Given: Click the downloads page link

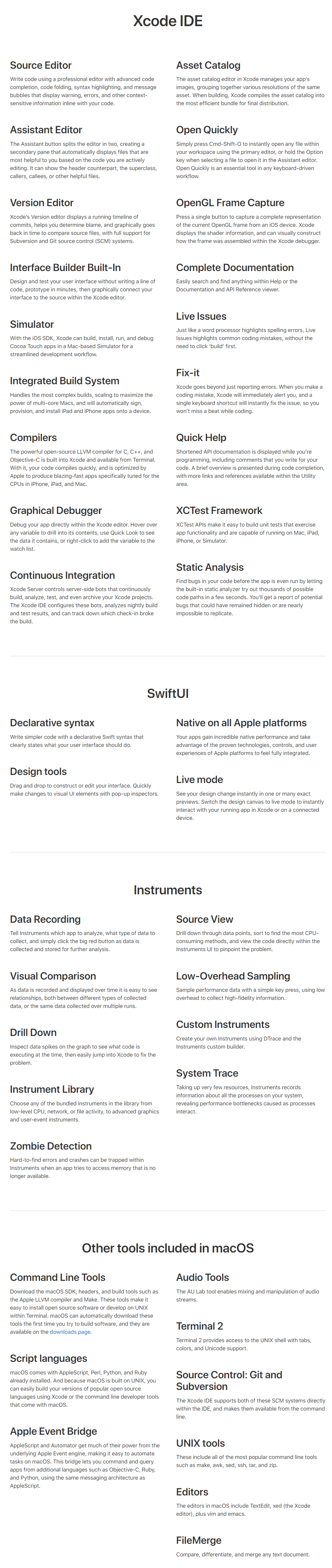Looking at the screenshot, I should click(70, 1332).
